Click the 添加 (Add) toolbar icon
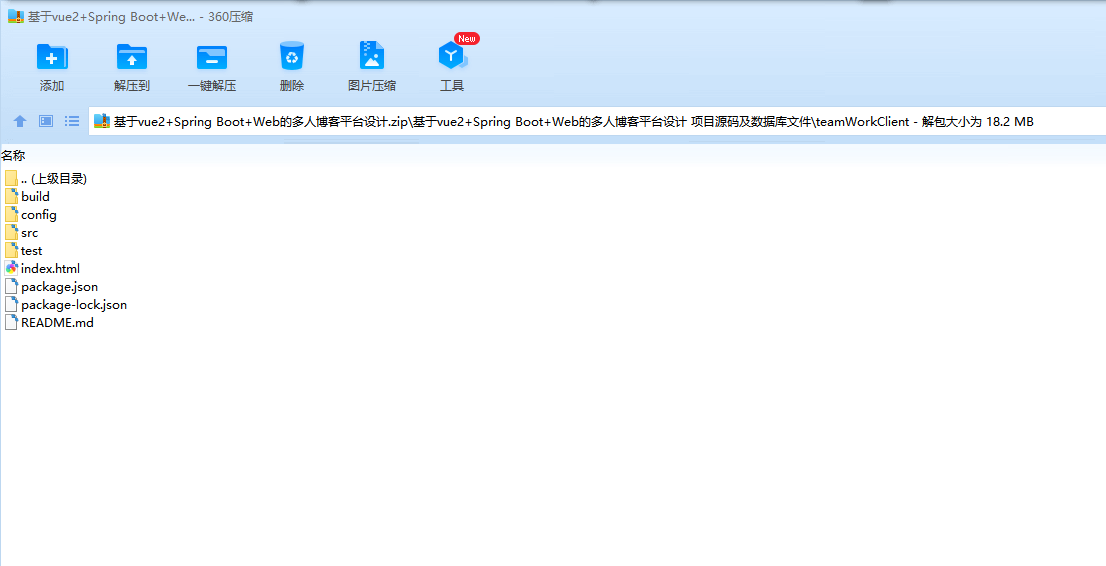Viewport: 1106px width, 566px height. point(52,56)
